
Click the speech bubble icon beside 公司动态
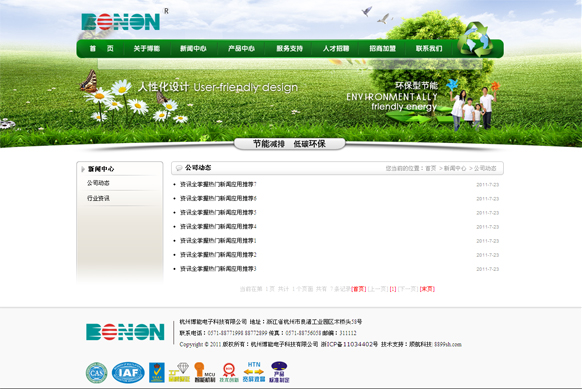179,168
